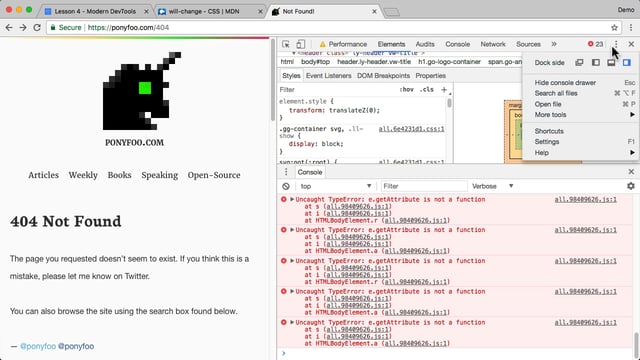Activate the inspect element picker icon
This screenshot has width=640, height=360.
pos(286,44)
